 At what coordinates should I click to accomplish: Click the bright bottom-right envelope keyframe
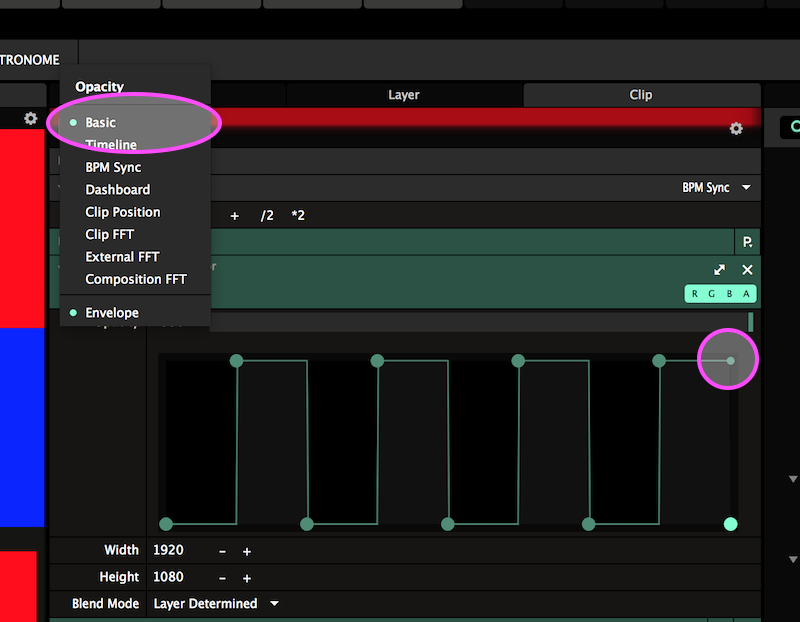[x=730, y=524]
